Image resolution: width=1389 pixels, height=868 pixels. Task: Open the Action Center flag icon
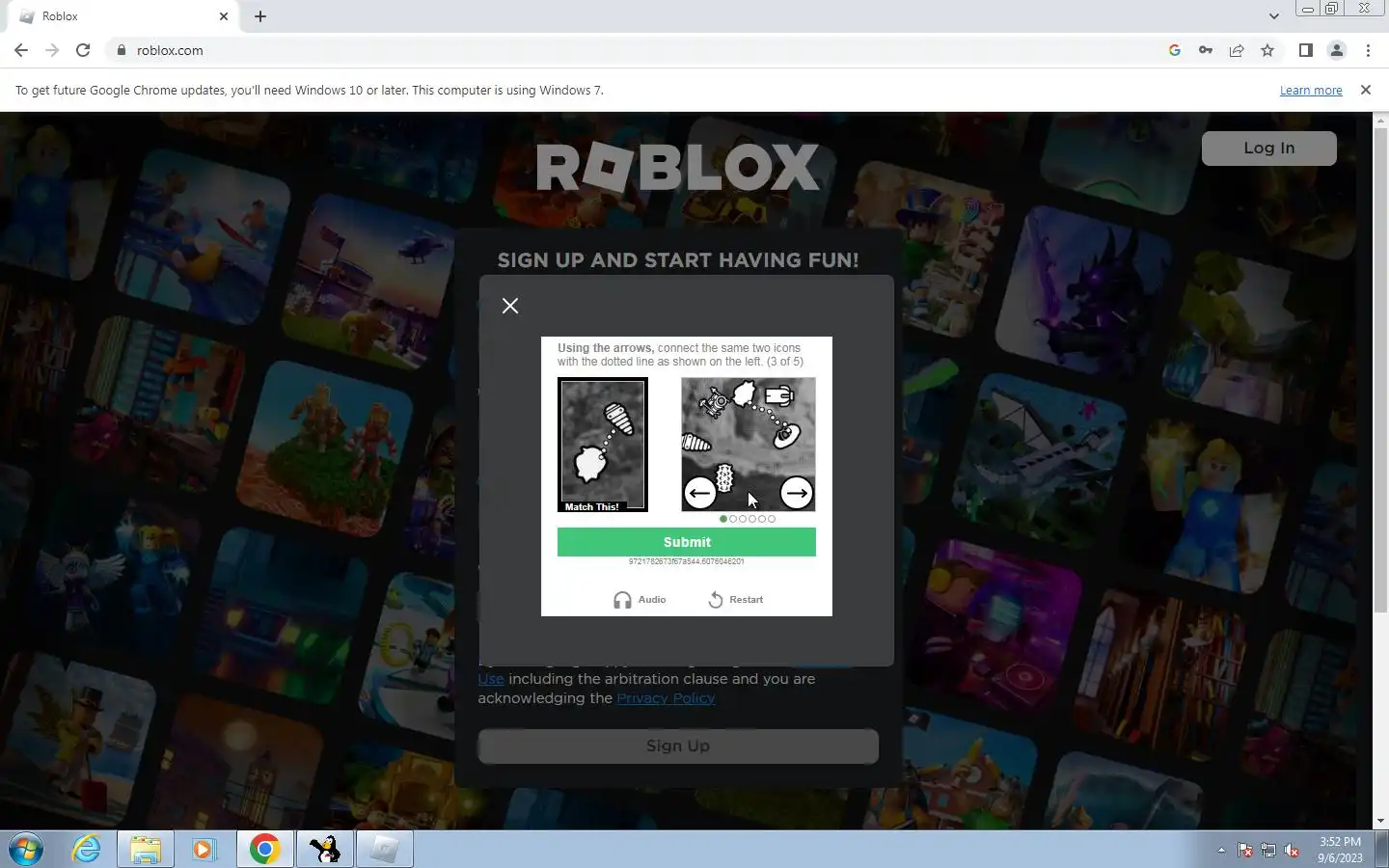click(x=1245, y=851)
